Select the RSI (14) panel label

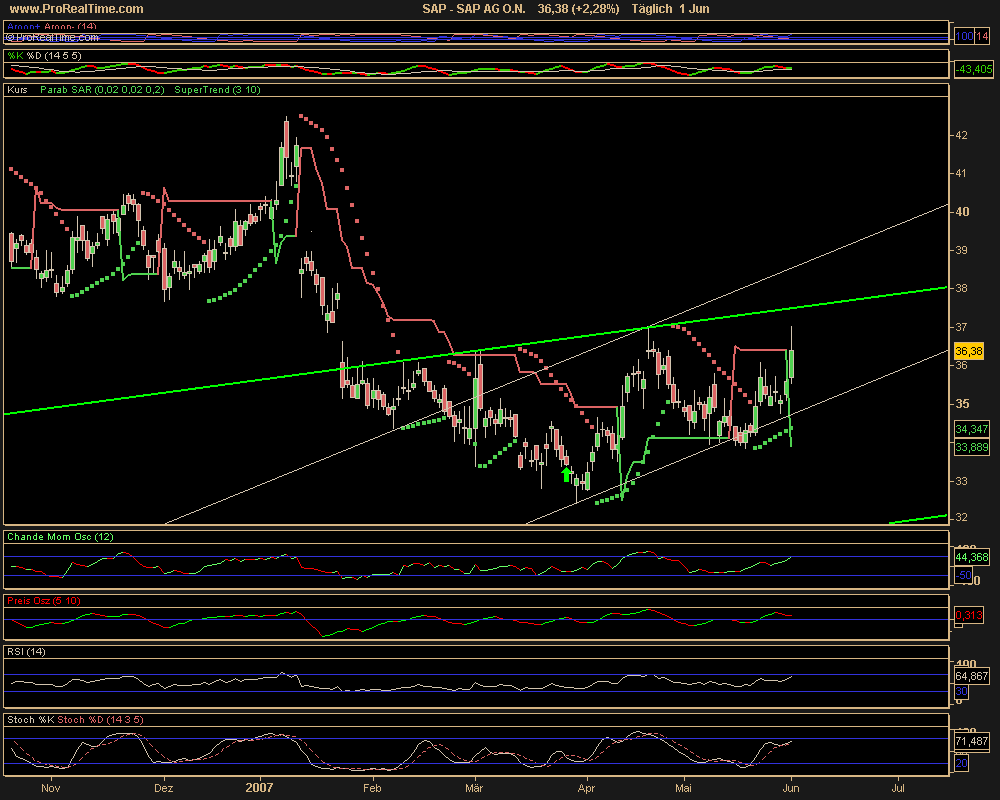27,652
